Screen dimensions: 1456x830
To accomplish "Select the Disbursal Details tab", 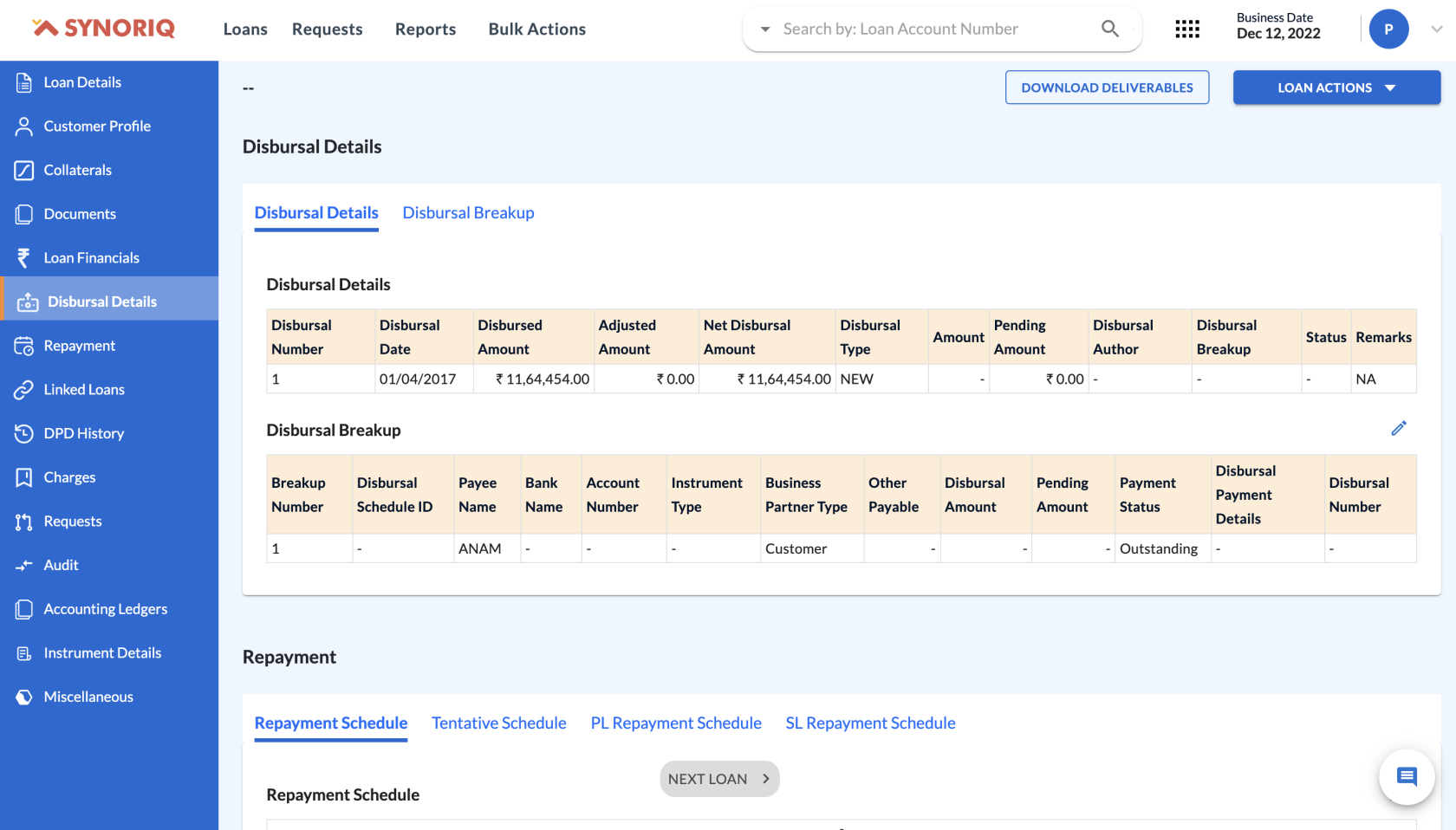I will point(316,213).
